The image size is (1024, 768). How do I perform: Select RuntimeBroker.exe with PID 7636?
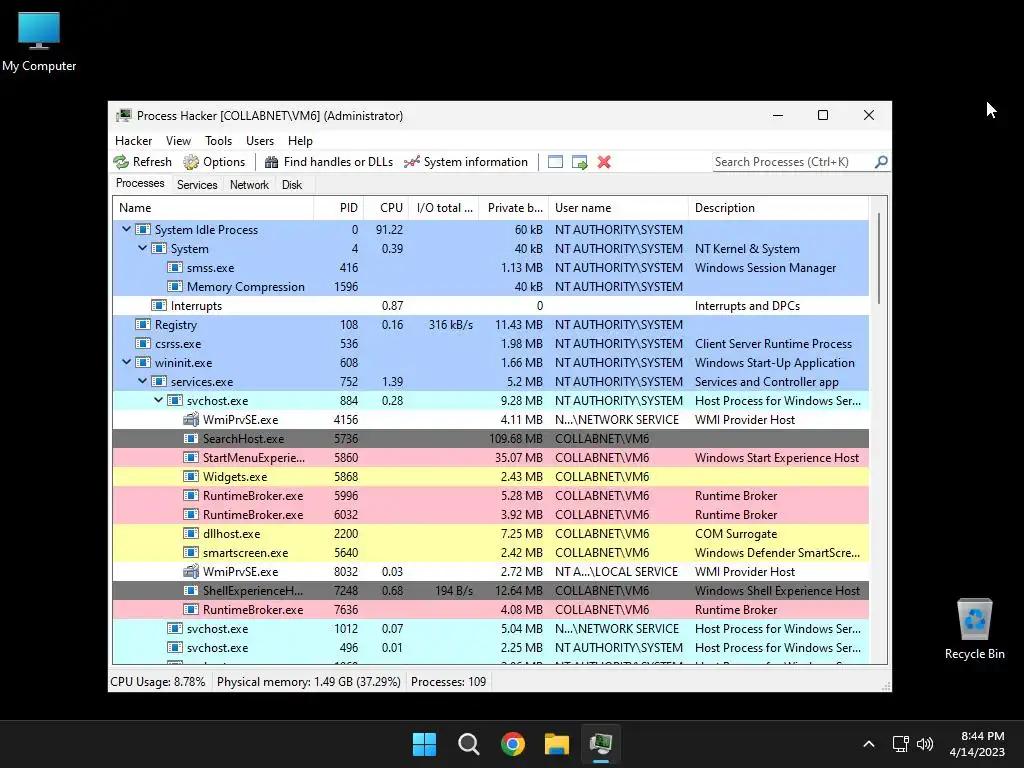(490, 609)
